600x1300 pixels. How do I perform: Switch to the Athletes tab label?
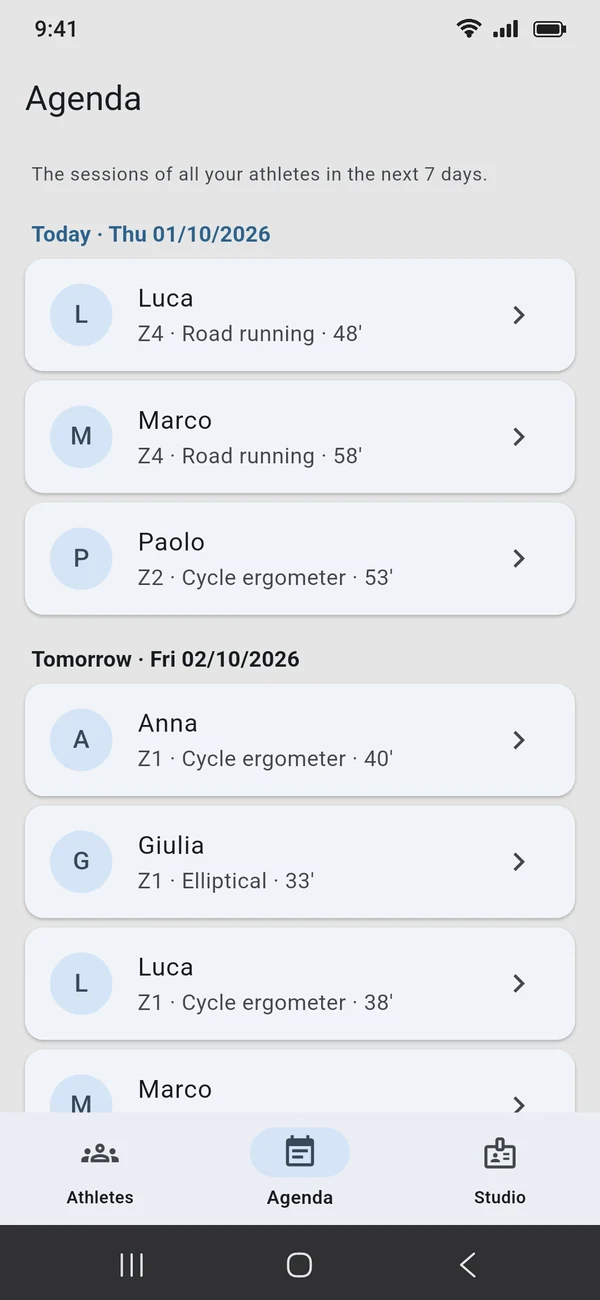click(x=100, y=1197)
